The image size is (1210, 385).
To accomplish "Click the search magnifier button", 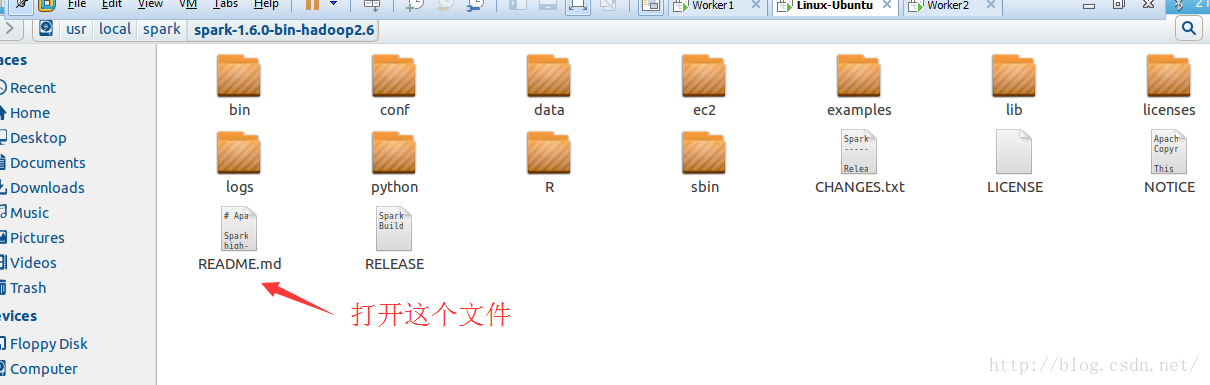I will tap(1189, 28).
